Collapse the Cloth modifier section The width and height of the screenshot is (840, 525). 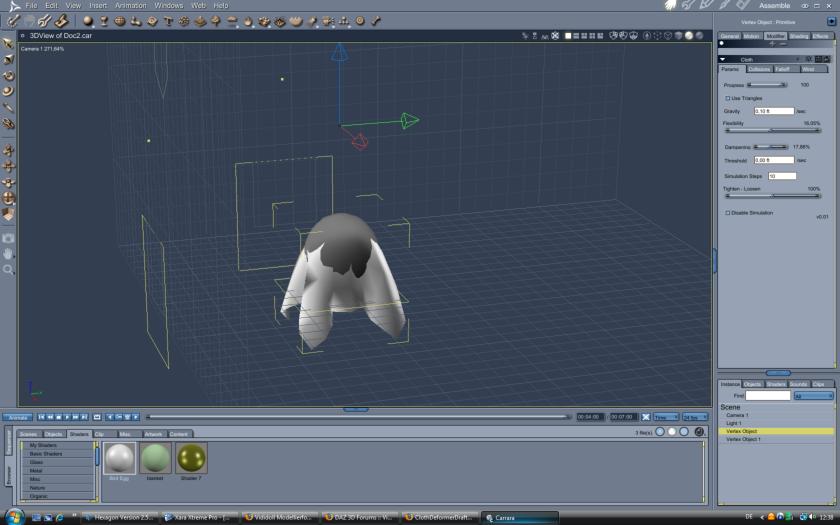(x=722, y=59)
